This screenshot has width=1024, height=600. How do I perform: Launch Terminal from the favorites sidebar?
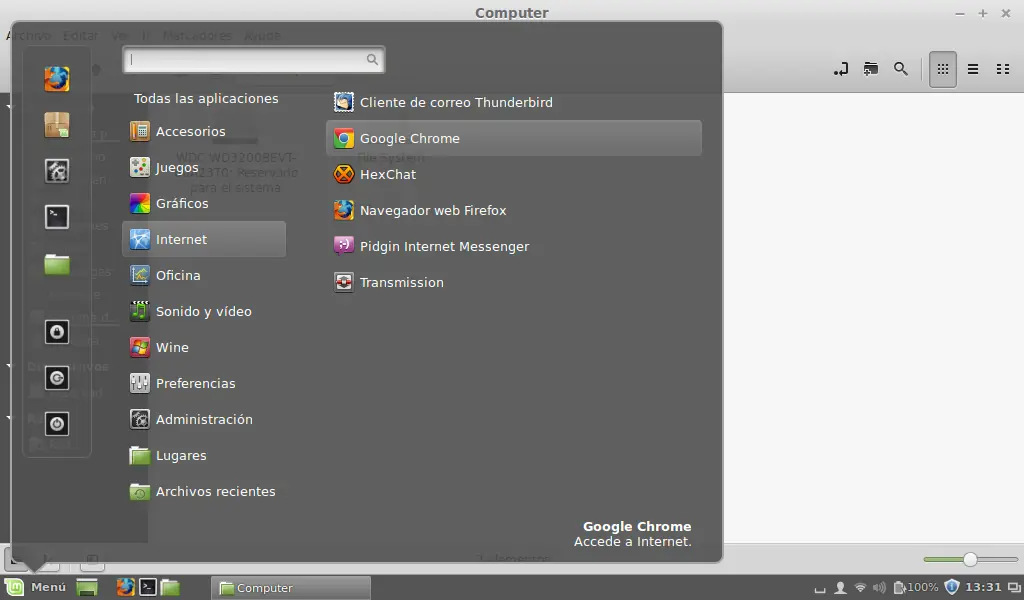[57, 217]
